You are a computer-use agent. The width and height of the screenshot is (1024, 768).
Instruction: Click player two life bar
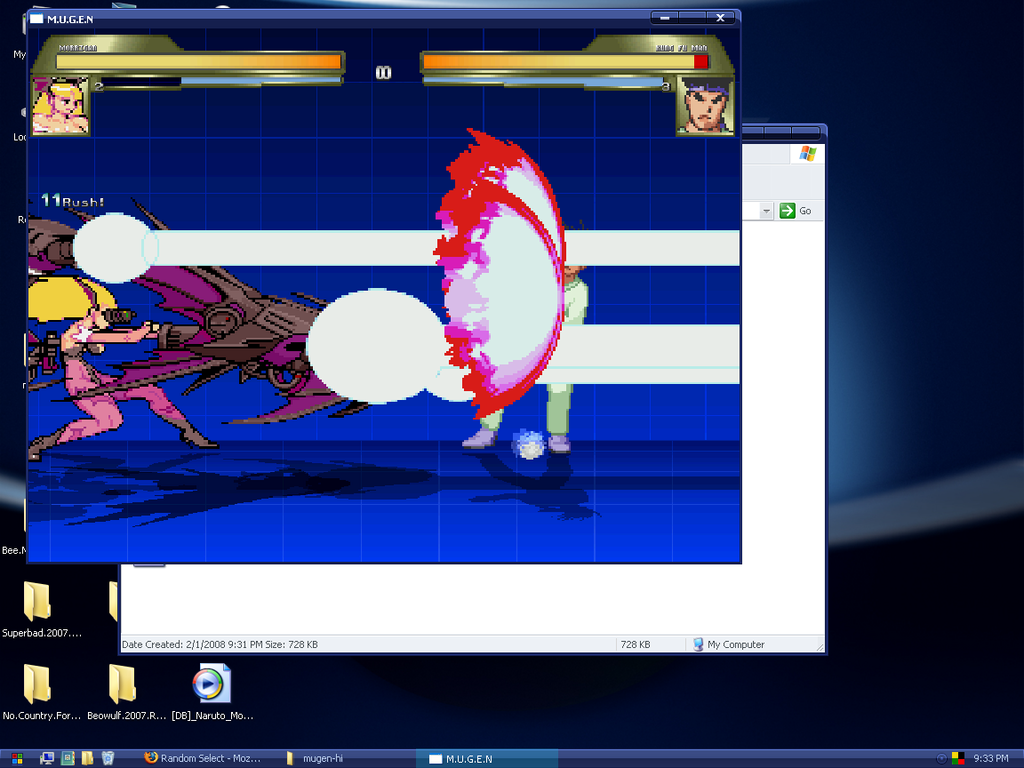coord(566,61)
